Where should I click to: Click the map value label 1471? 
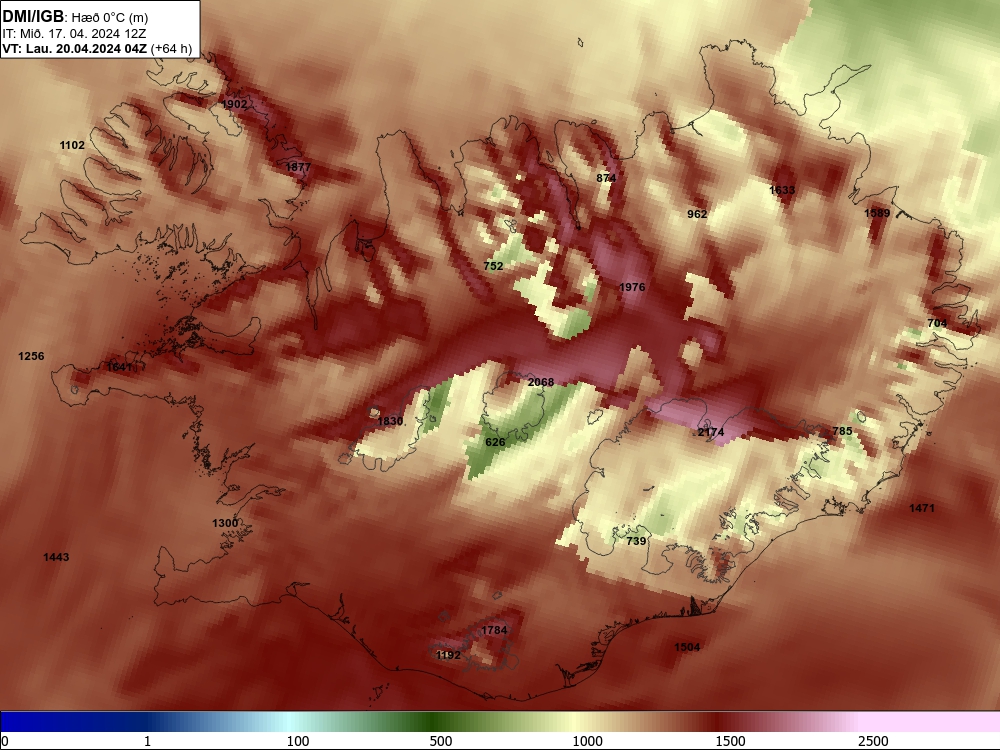922,508
